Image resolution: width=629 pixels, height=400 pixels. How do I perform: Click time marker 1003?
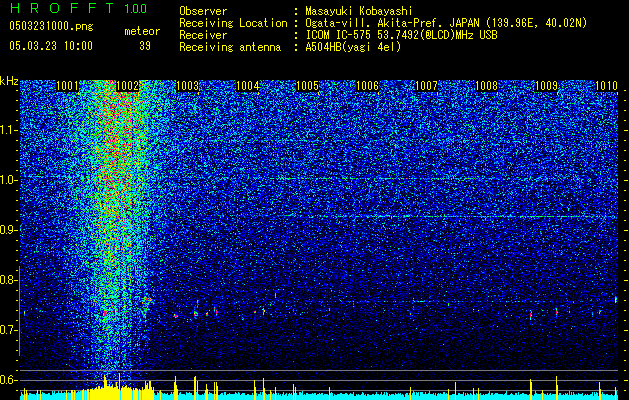point(187,86)
